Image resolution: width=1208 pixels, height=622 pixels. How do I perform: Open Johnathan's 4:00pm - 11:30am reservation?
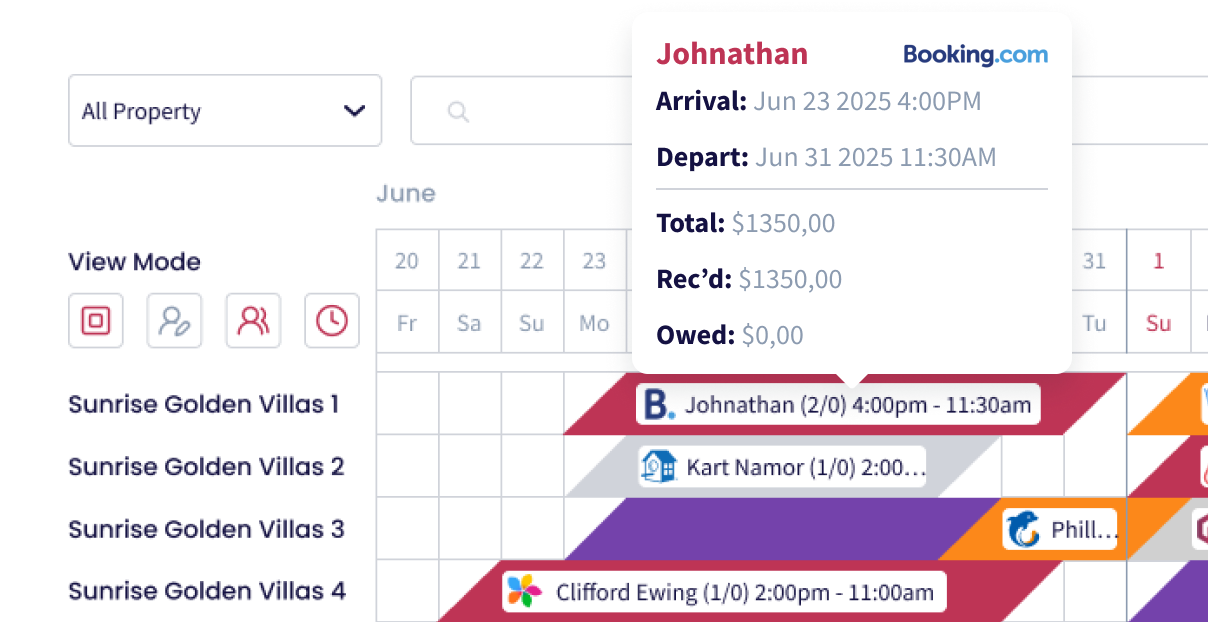tap(838, 405)
